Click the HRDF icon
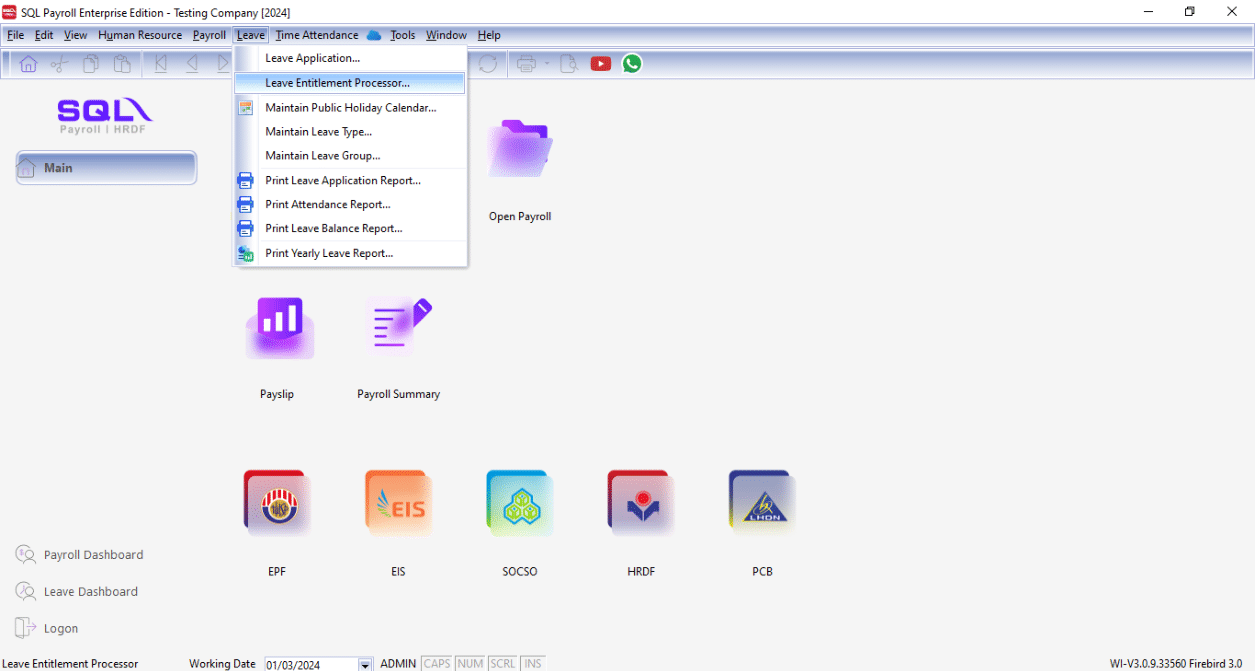This screenshot has width=1256, height=671. 640,504
